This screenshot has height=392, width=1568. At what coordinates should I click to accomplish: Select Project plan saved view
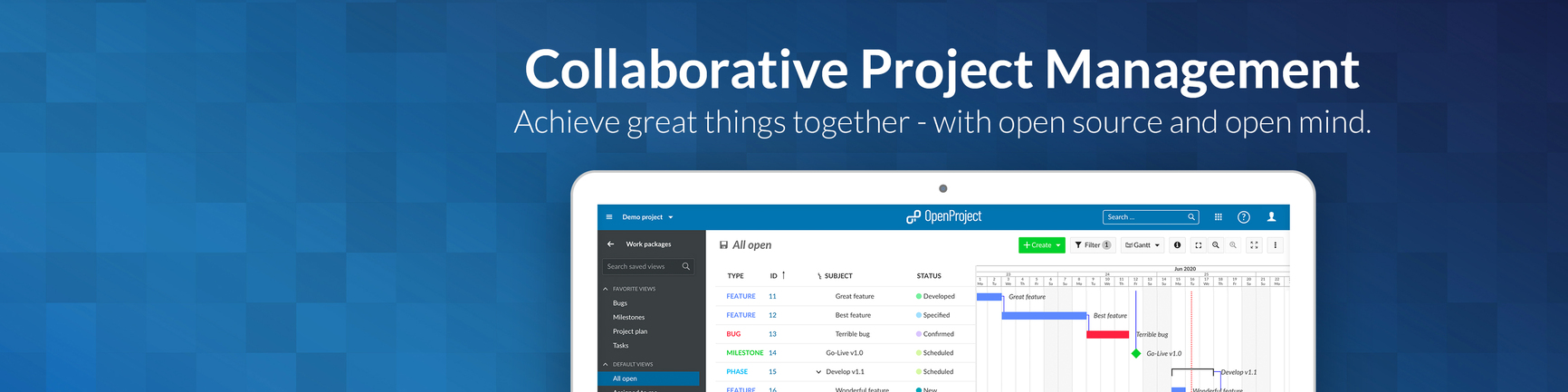pos(629,331)
